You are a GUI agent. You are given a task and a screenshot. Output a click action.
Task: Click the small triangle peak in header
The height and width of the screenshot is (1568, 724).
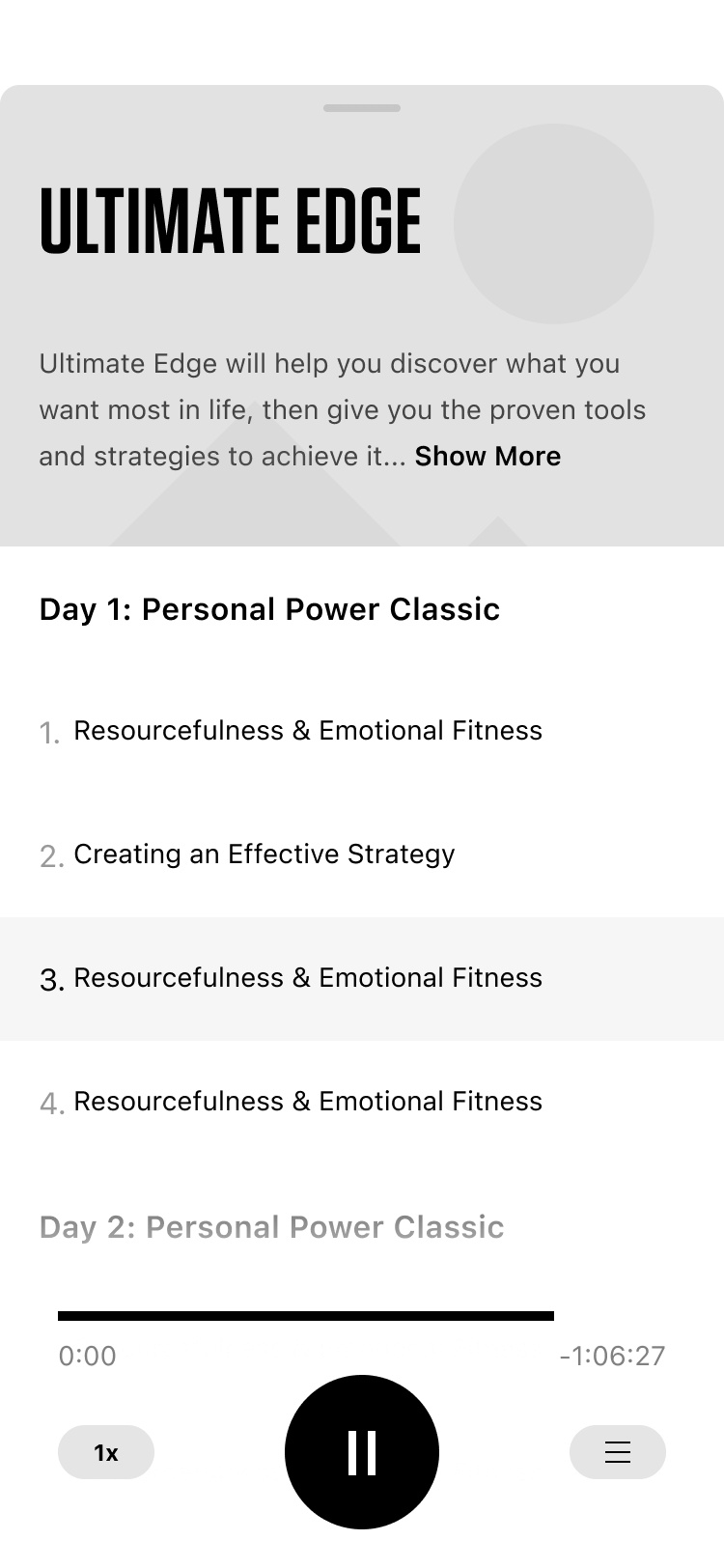click(x=497, y=534)
